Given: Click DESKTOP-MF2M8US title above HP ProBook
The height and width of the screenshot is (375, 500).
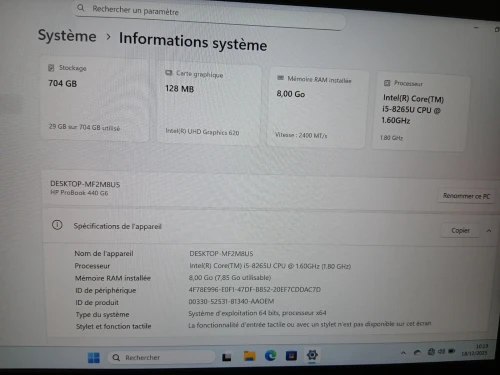Looking at the screenshot, I should pos(85,184).
